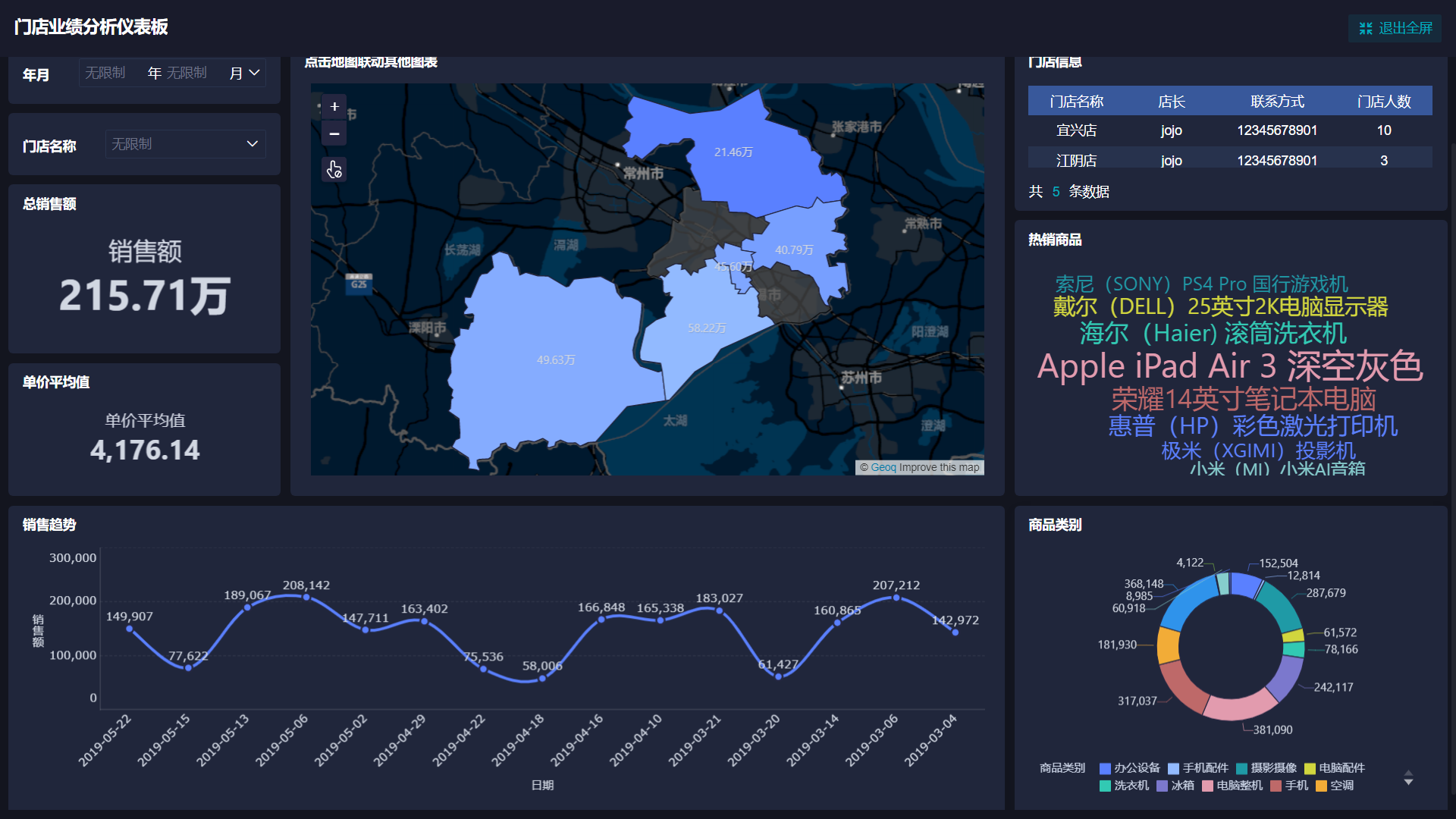Open the Geoq link on map
The image size is (1456, 819).
pyautogui.click(x=883, y=468)
